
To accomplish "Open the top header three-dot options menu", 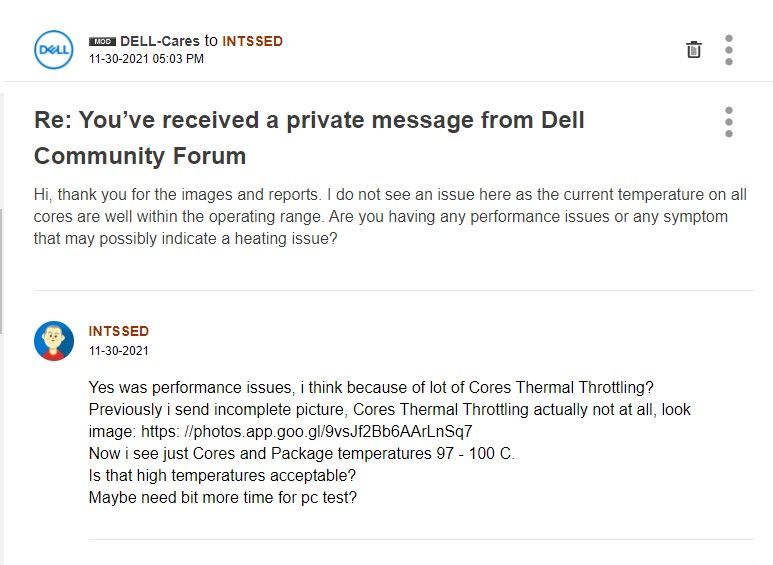I will pyautogui.click(x=729, y=49).
